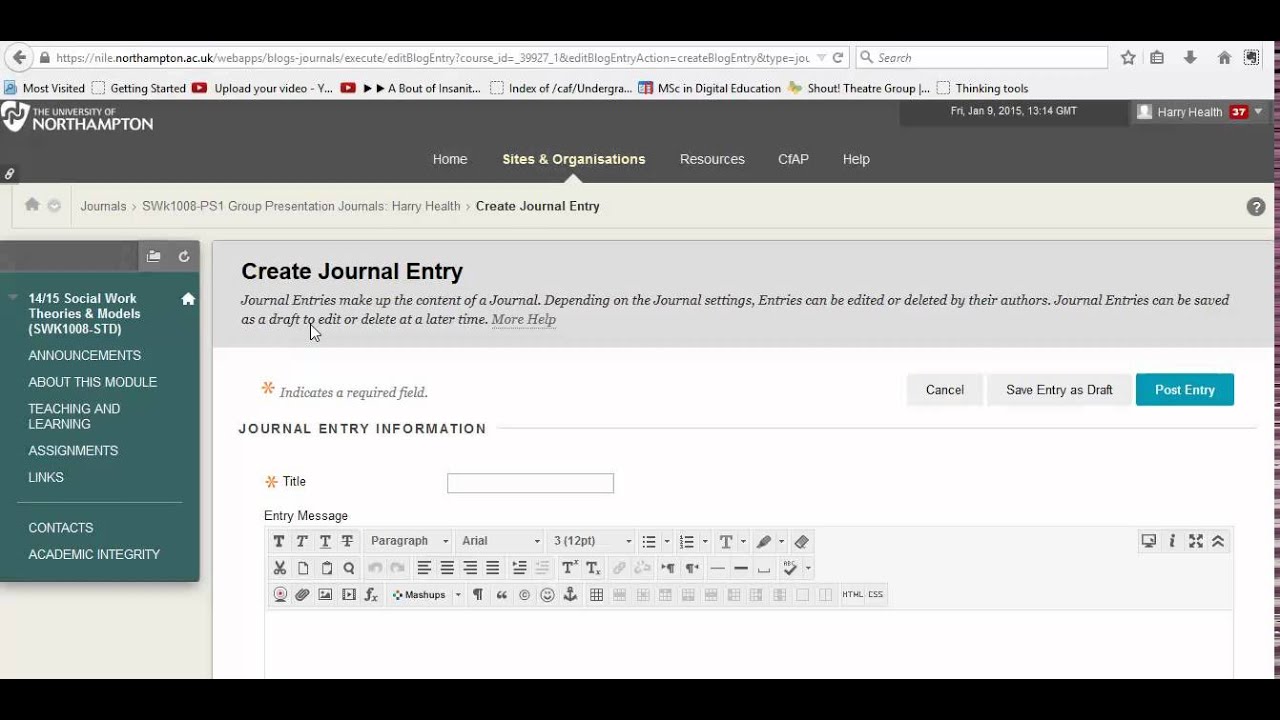
Task: Insert block quote in editor
Action: tap(501, 594)
